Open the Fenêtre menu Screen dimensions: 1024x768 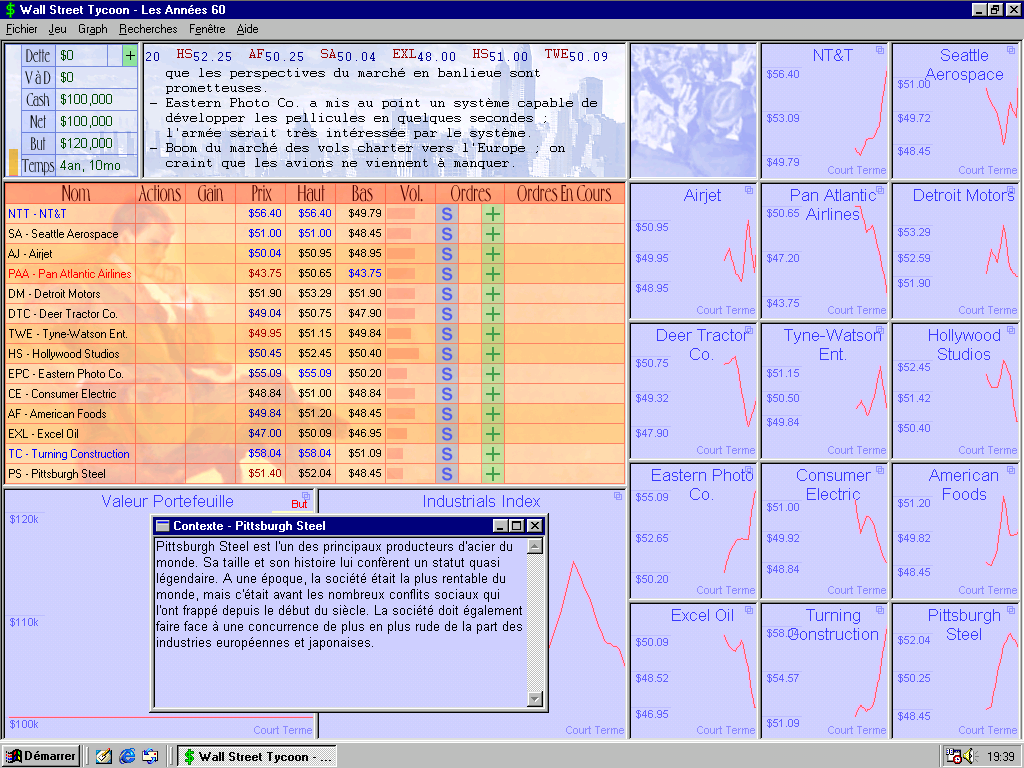click(207, 29)
